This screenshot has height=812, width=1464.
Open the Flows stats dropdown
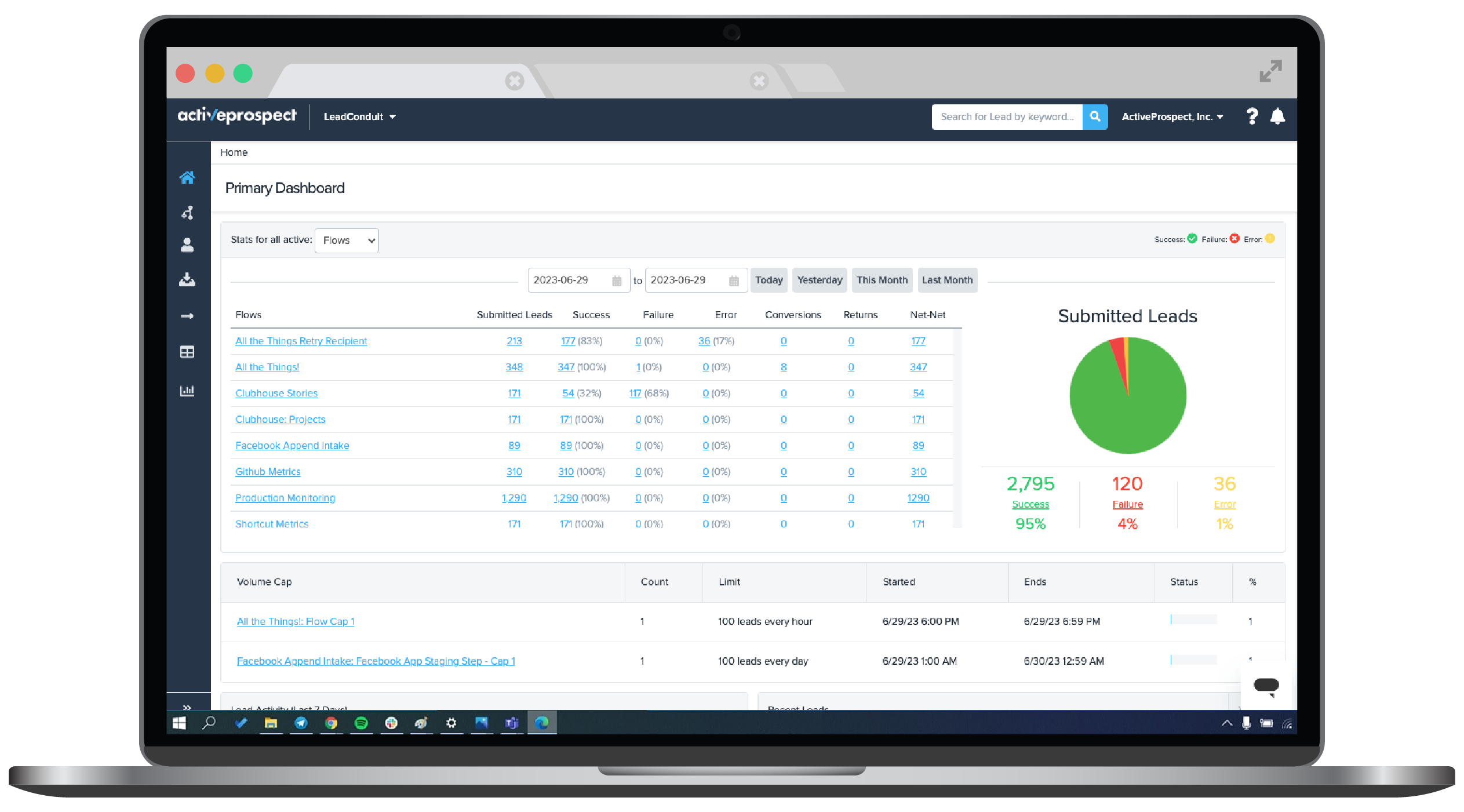(347, 241)
